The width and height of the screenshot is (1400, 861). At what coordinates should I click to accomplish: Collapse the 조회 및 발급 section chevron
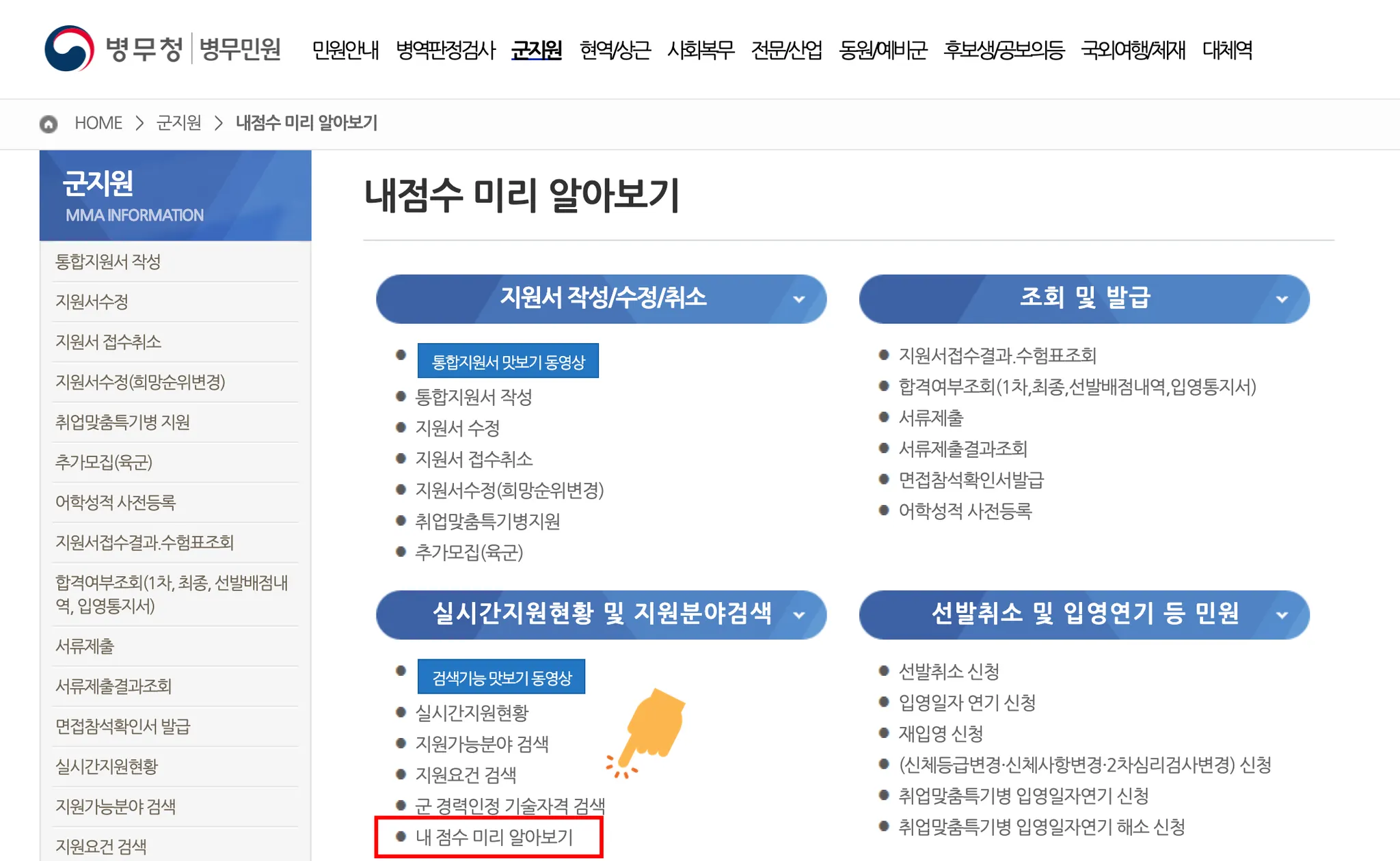(1282, 299)
